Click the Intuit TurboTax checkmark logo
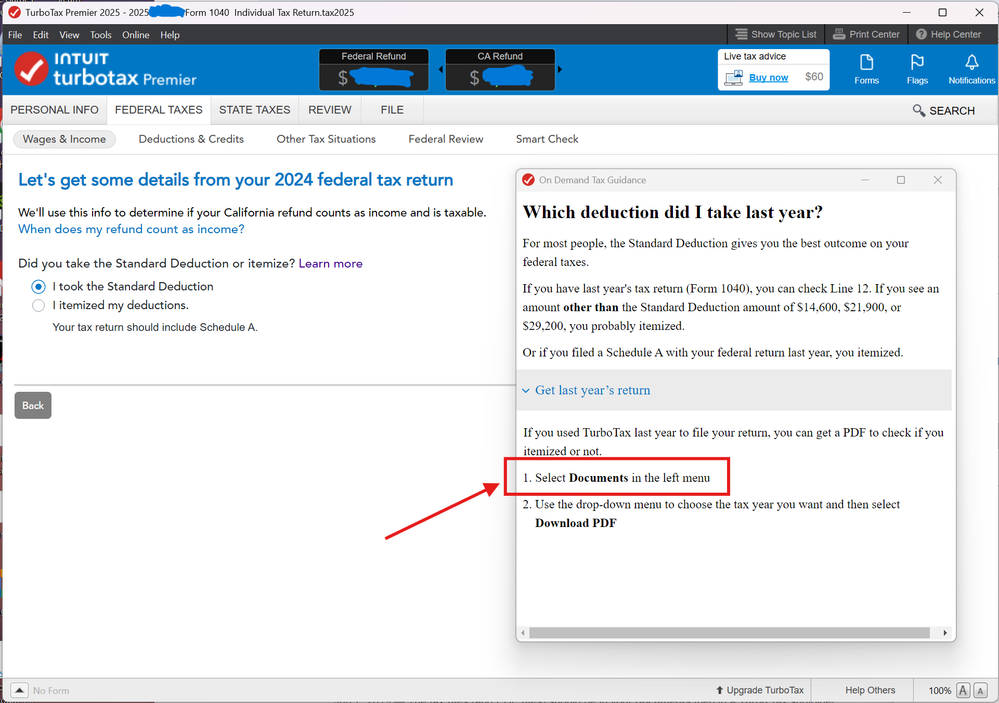999x703 pixels. [x=31, y=69]
